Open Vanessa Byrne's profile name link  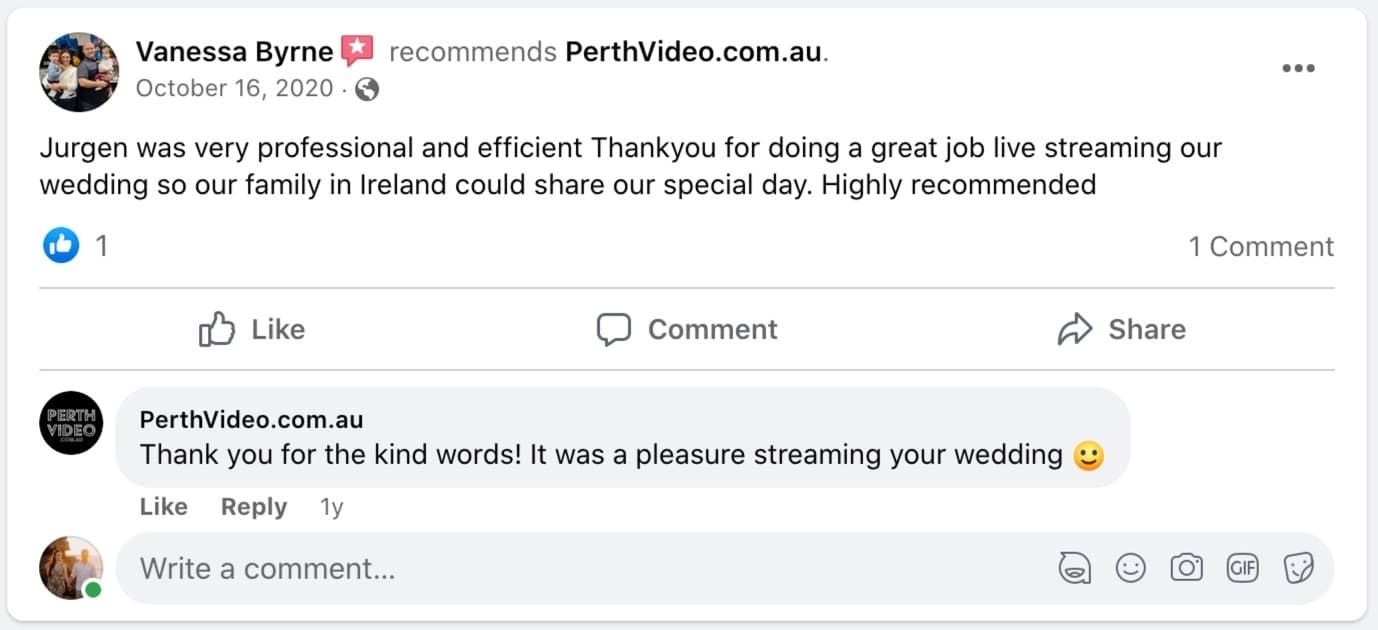click(234, 51)
